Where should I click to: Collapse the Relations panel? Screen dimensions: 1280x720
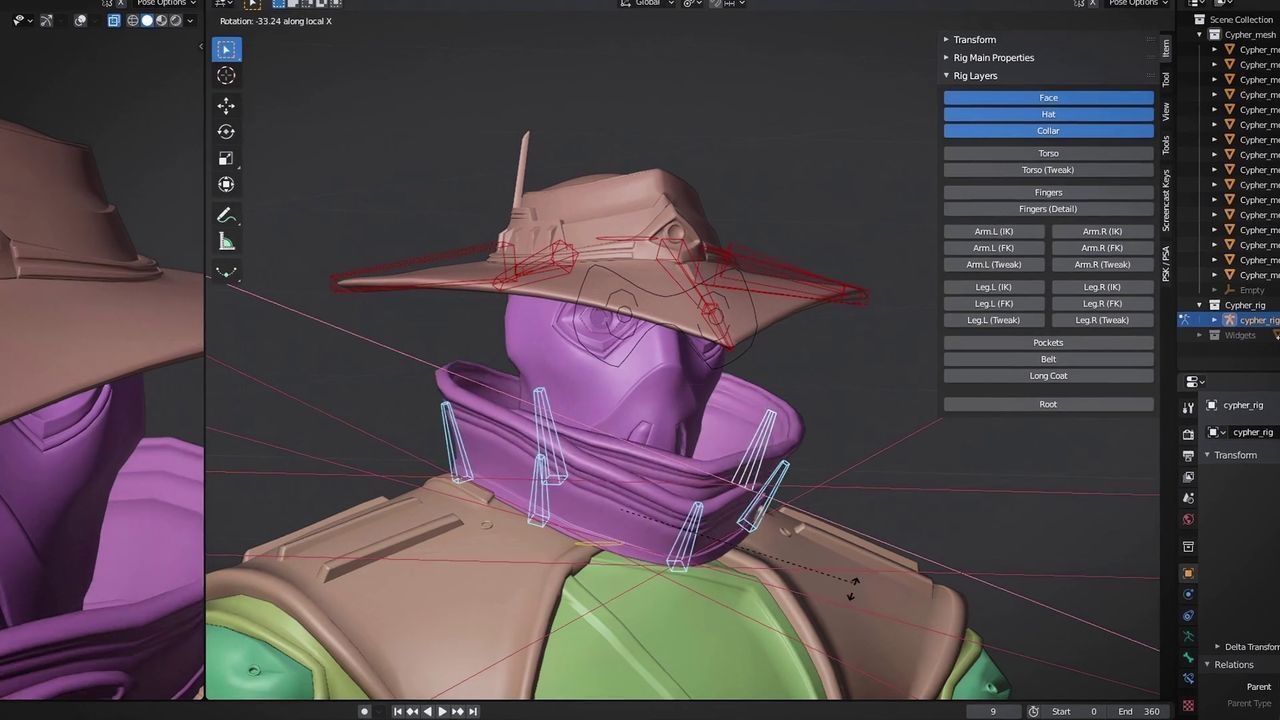click(x=1207, y=665)
